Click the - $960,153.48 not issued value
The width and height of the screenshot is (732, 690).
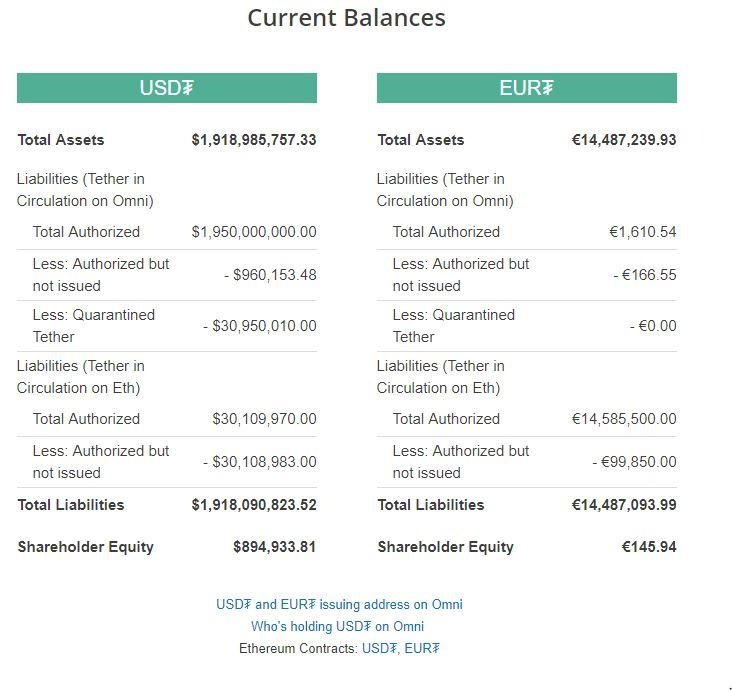[270, 275]
